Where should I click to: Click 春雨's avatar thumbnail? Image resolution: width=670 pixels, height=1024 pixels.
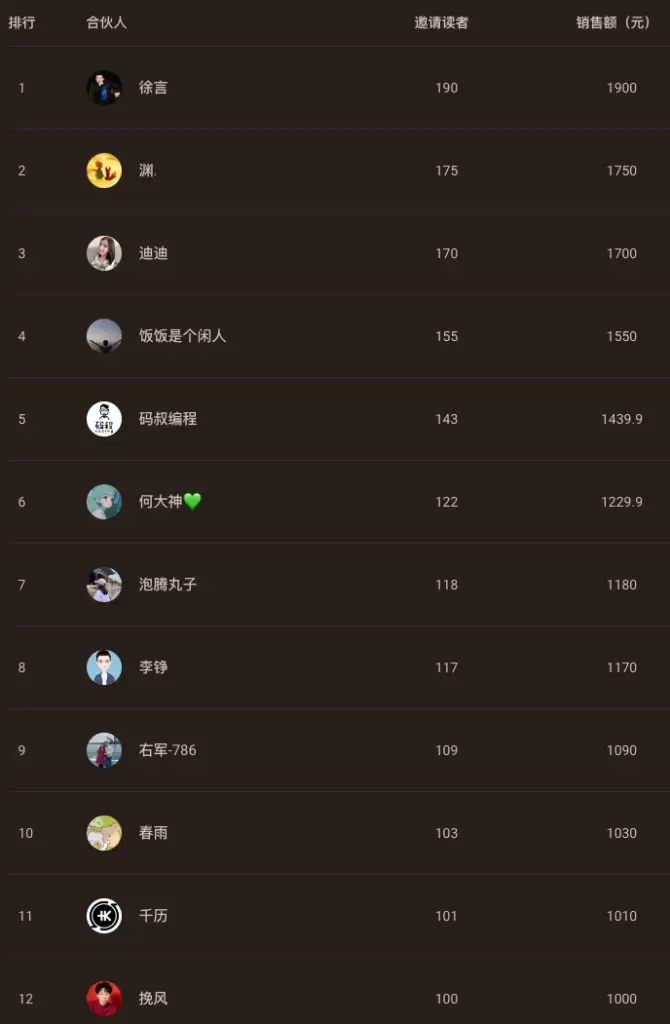104,833
